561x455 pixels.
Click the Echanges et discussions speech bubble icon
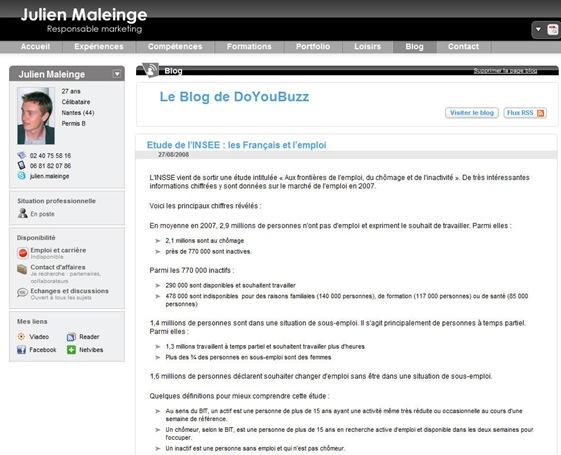click(22, 293)
